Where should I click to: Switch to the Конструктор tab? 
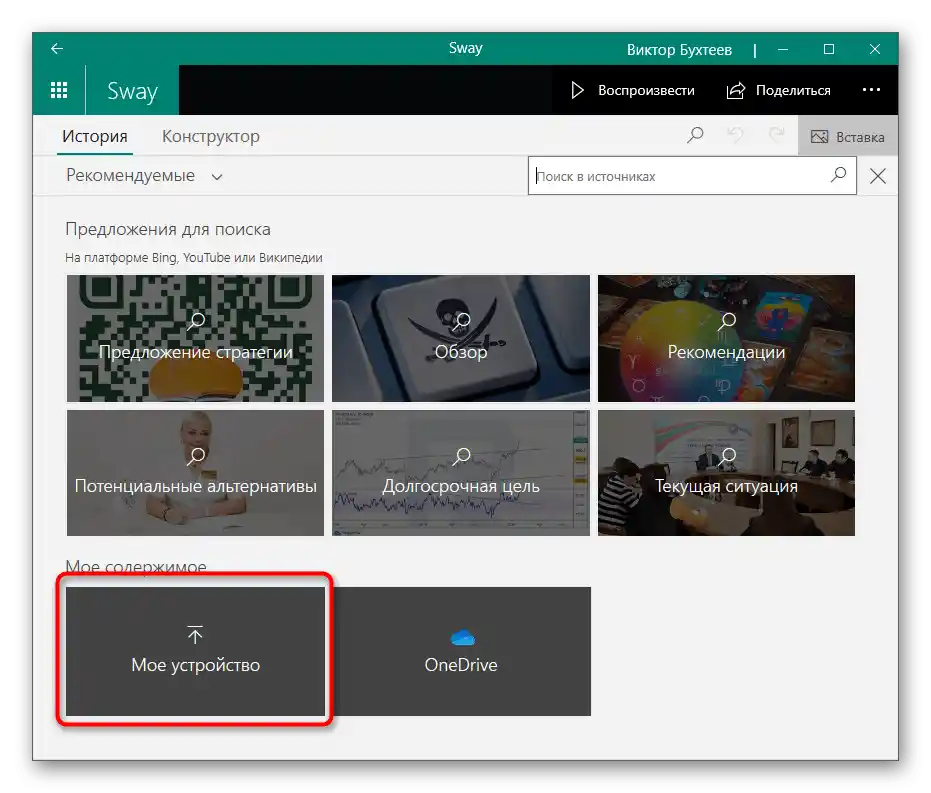pyautogui.click(x=211, y=137)
